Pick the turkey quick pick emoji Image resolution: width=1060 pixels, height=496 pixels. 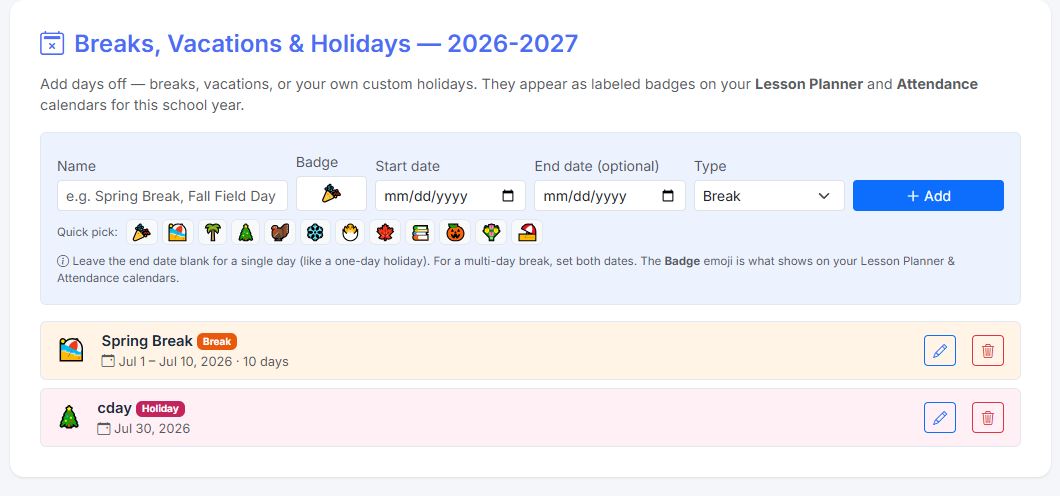280,233
